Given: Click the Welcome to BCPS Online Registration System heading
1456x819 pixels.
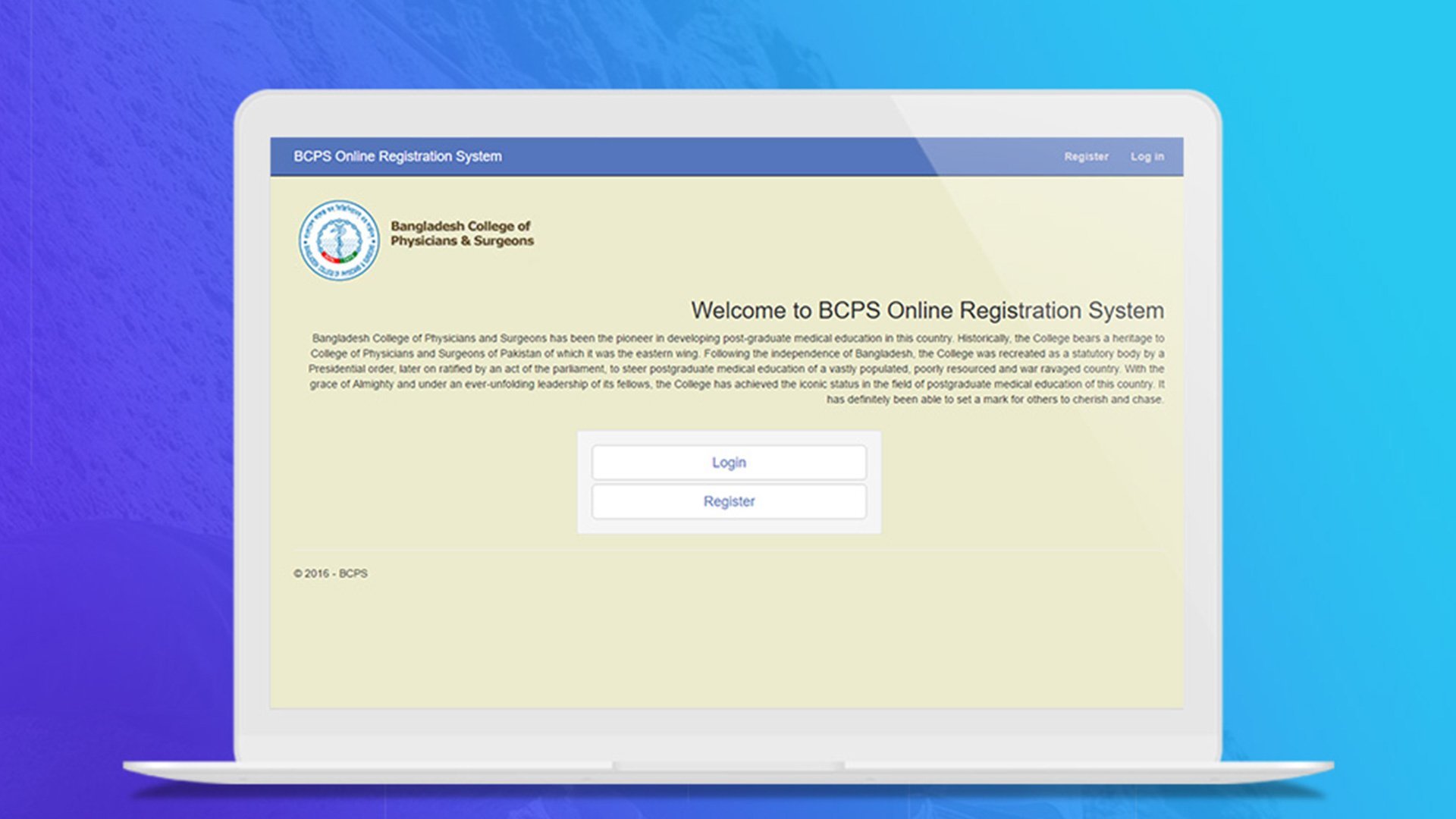Looking at the screenshot, I should pos(927,310).
